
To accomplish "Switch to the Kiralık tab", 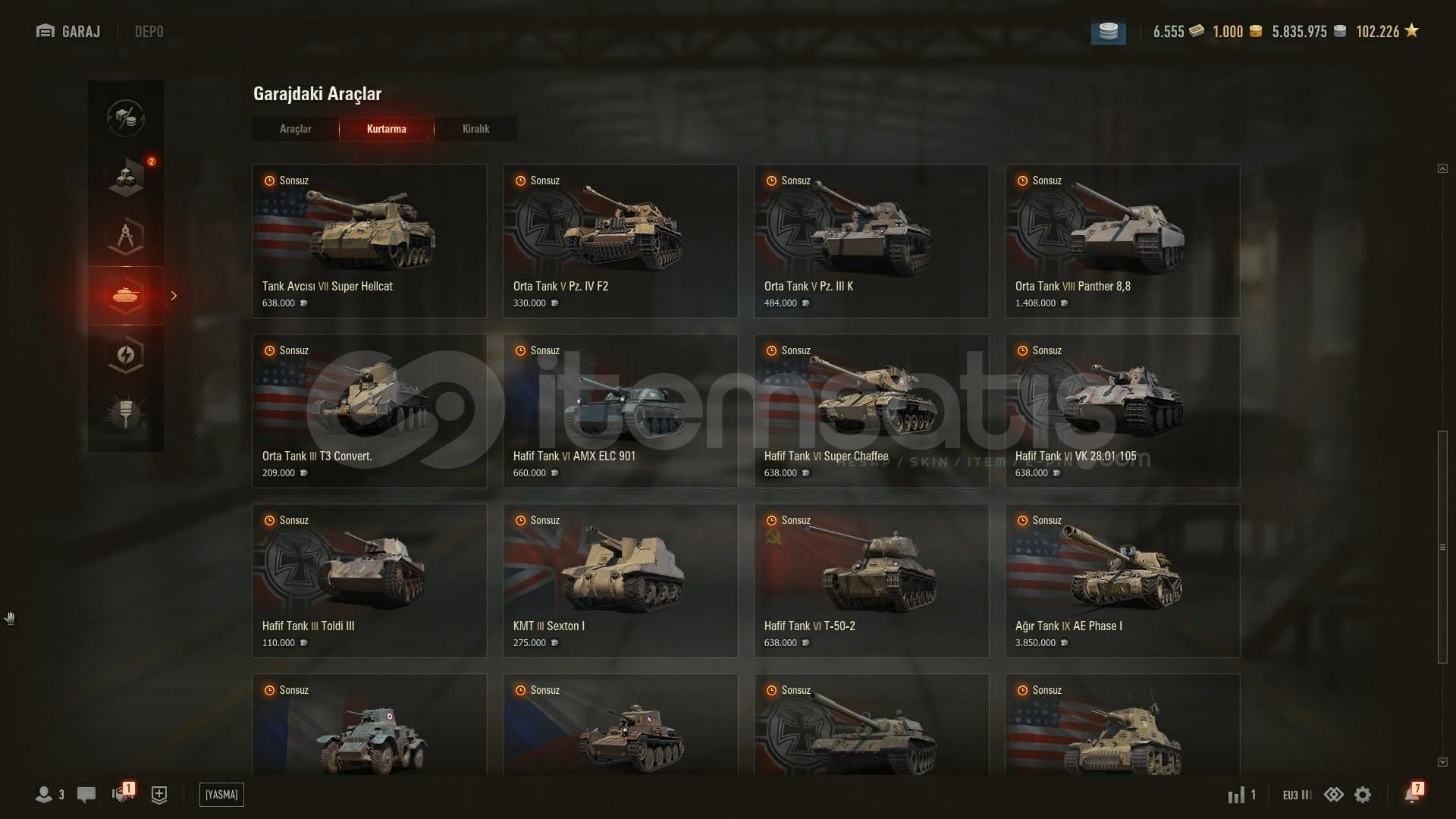I will click(475, 129).
